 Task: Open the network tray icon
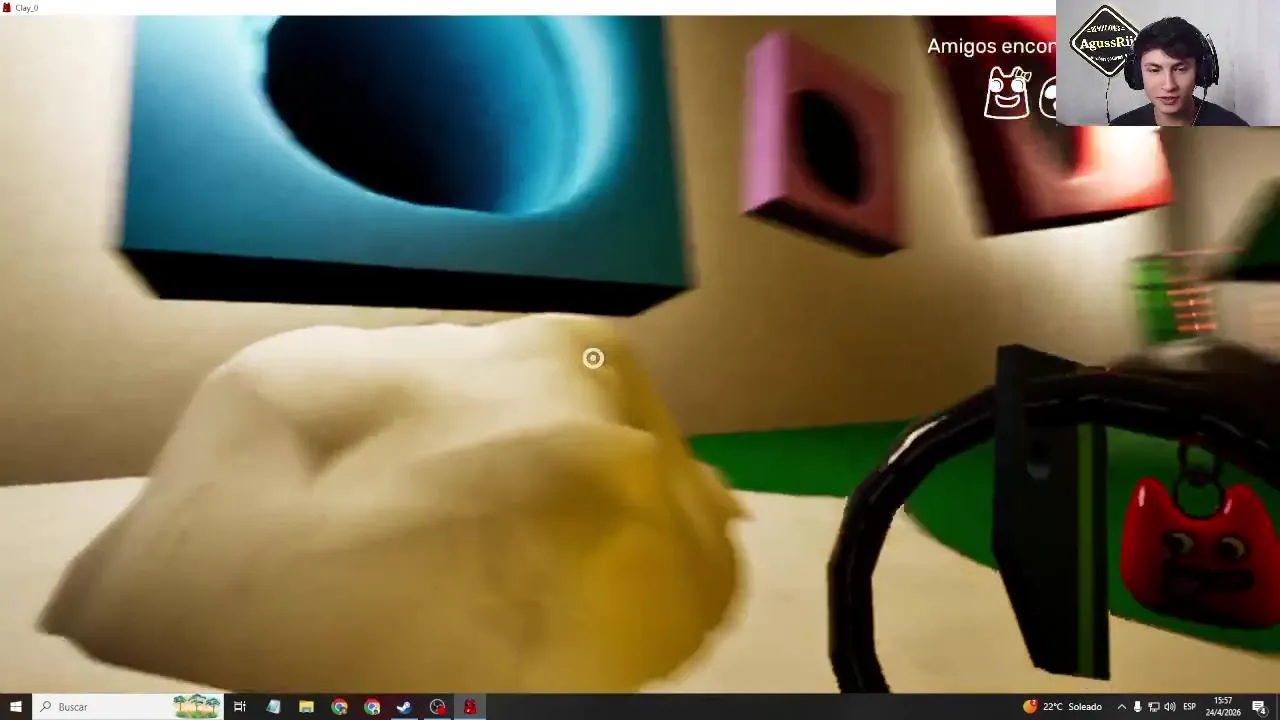pyautogui.click(x=1153, y=707)
